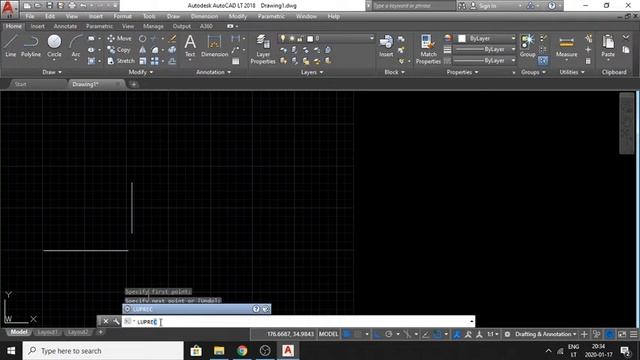Toggle MODEL space button in status bar

(329, 334)
